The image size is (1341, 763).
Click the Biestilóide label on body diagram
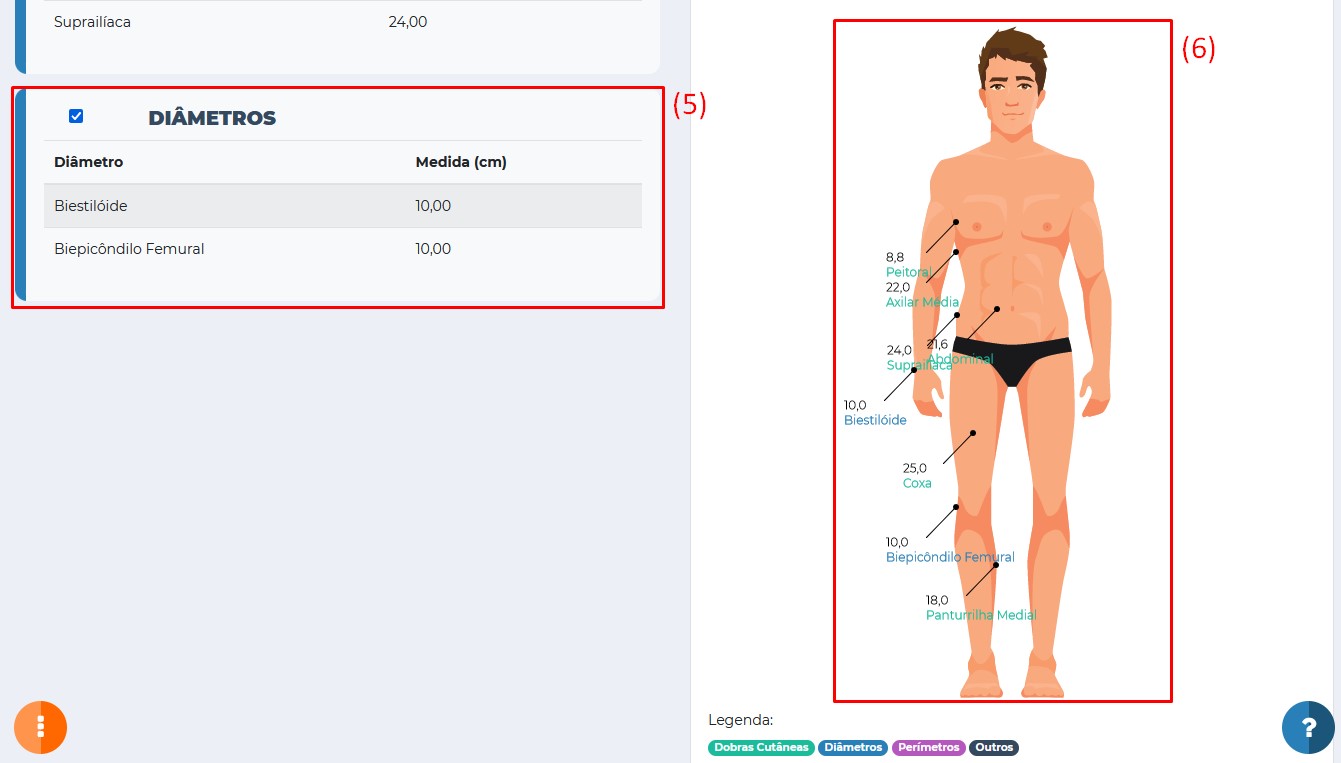tap(875, 420)
